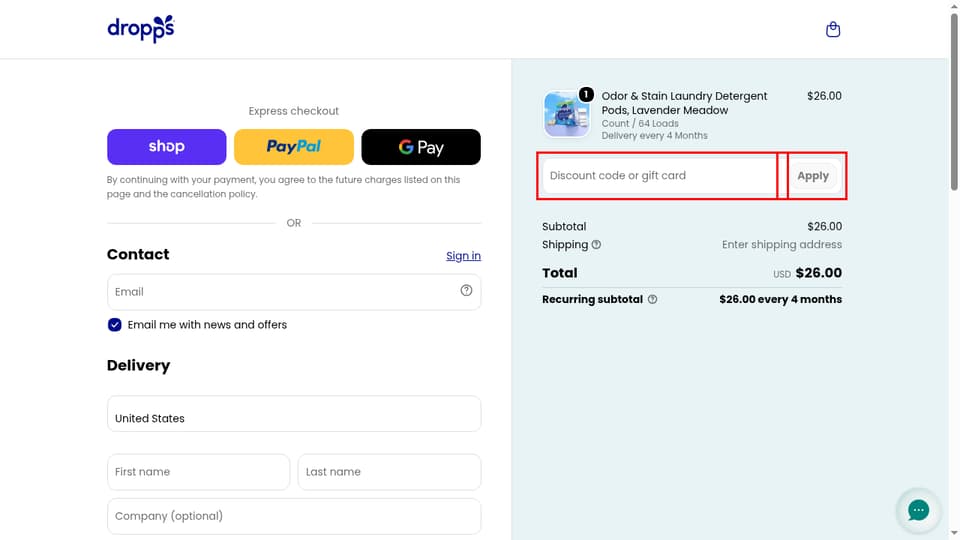Open the shopping bag cart icon
The width and height of the screenshot is (960, 540).
pyautogui.click(x=833, y=29)
